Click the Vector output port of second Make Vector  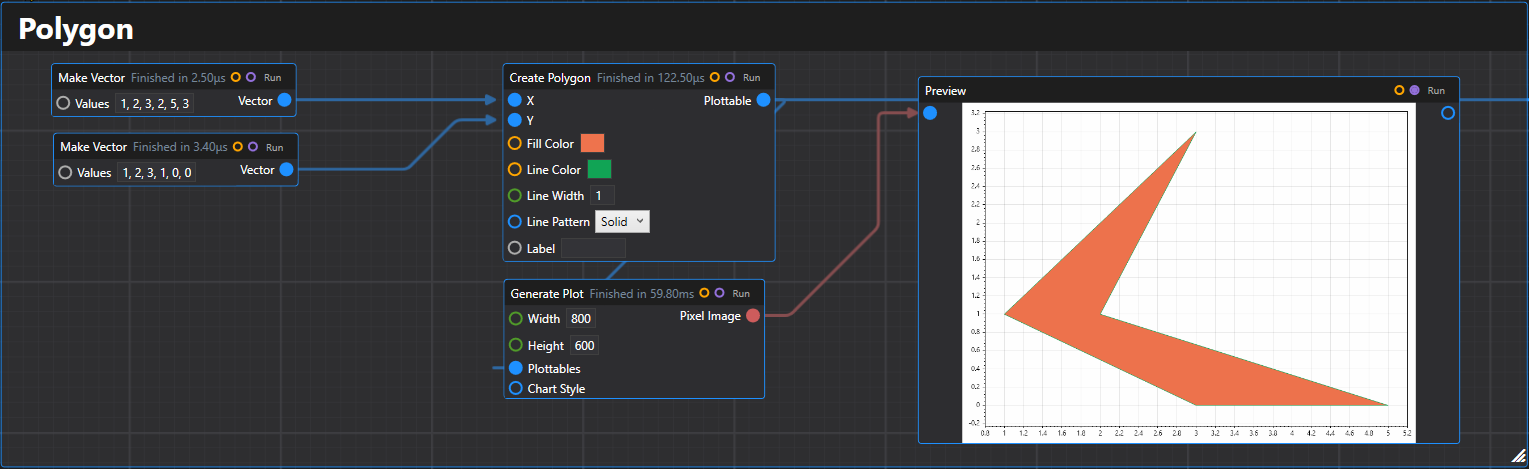(x=287, y=171)
